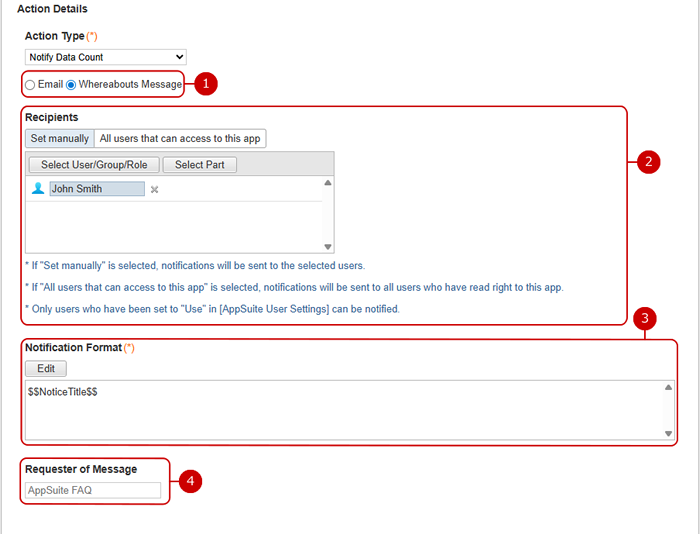Click red callout marker number 2
This screenshot has width=700, height=534.
click(648, 161)
